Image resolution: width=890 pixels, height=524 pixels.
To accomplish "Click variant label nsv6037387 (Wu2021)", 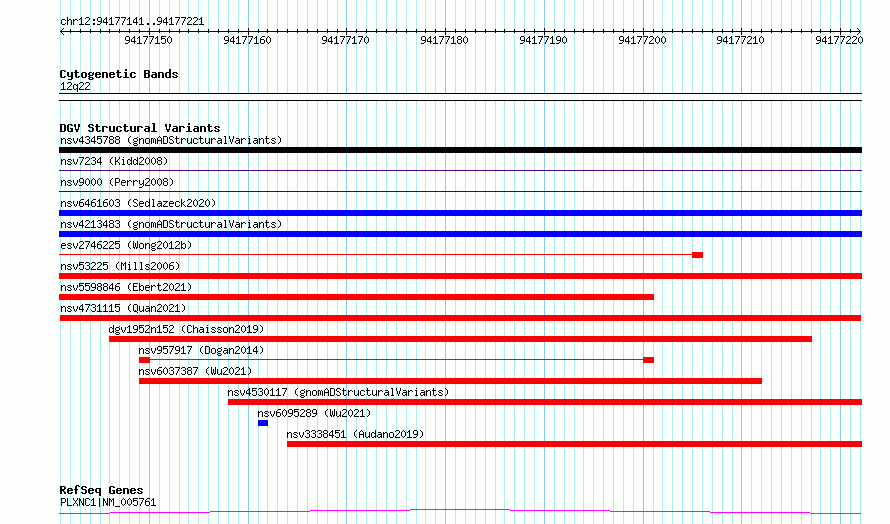I will pos(195,371).
